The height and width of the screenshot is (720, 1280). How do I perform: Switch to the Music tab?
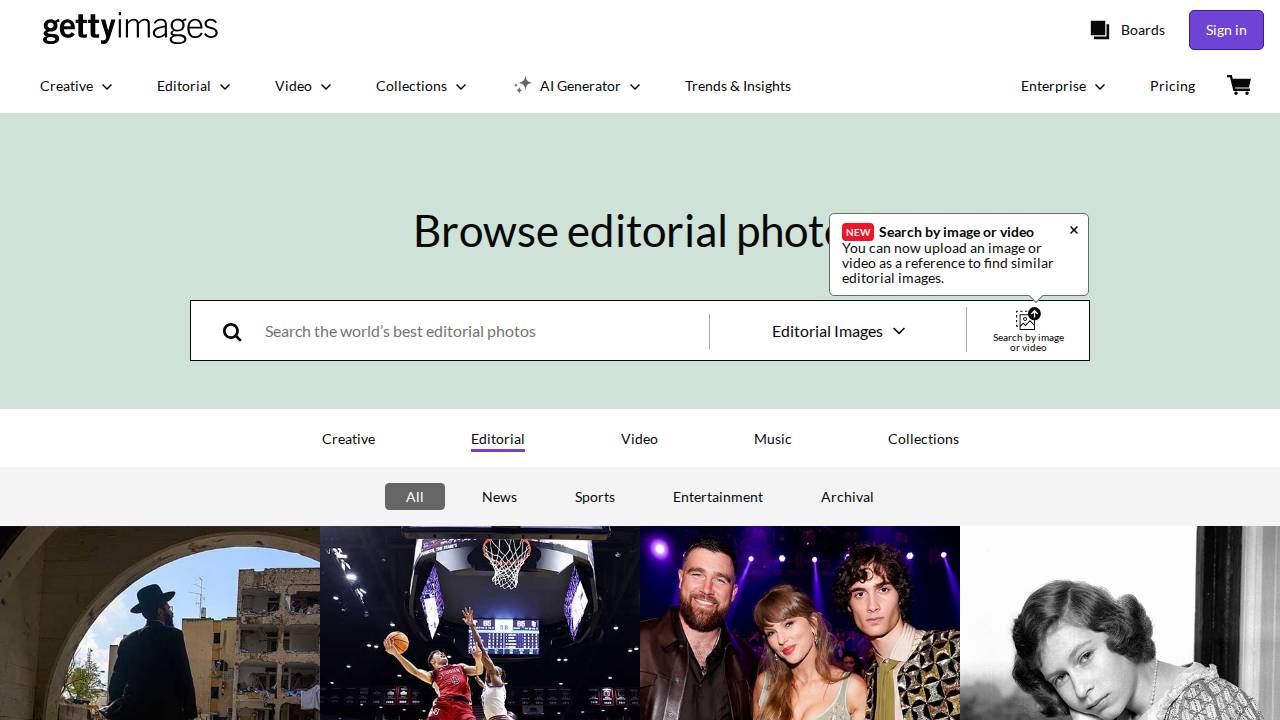772,439
